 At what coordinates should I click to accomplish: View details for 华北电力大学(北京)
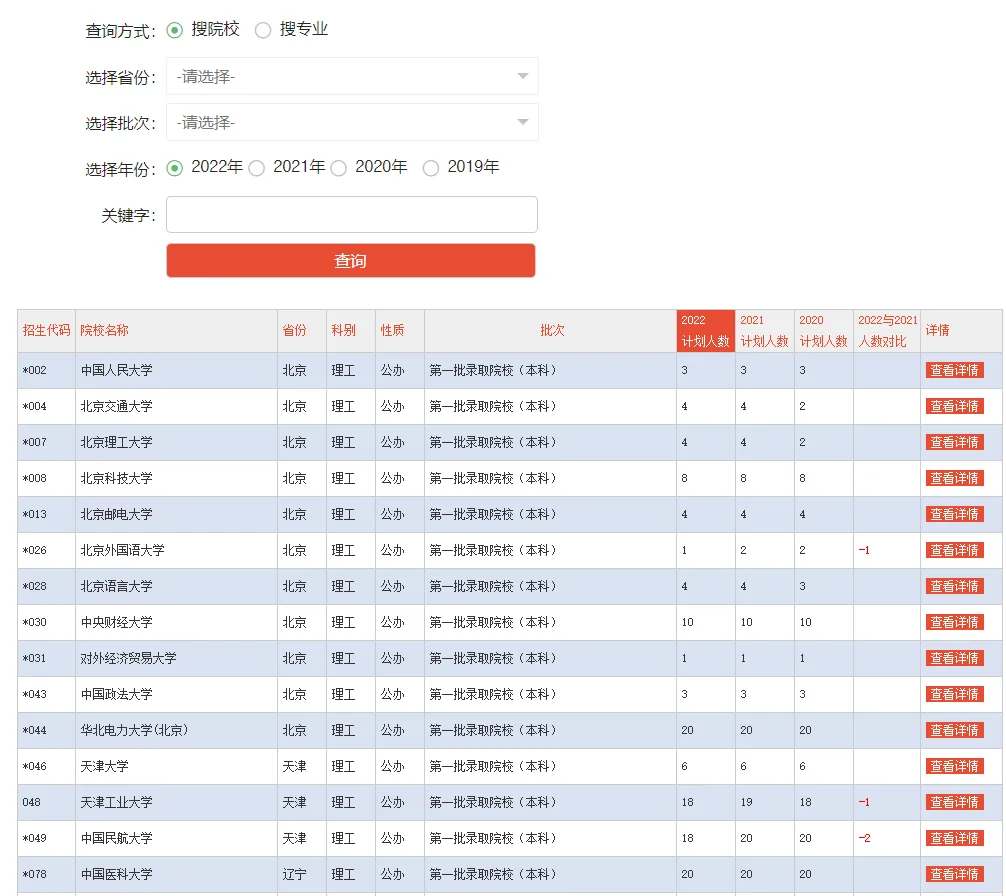pyautogui.click(x=955, y=730)
